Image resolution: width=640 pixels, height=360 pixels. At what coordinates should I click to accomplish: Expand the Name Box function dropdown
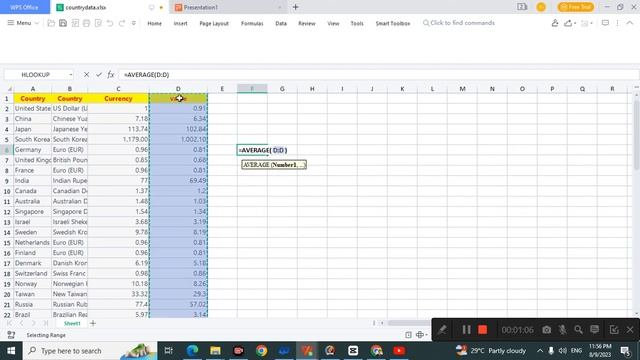click(71, 75)
